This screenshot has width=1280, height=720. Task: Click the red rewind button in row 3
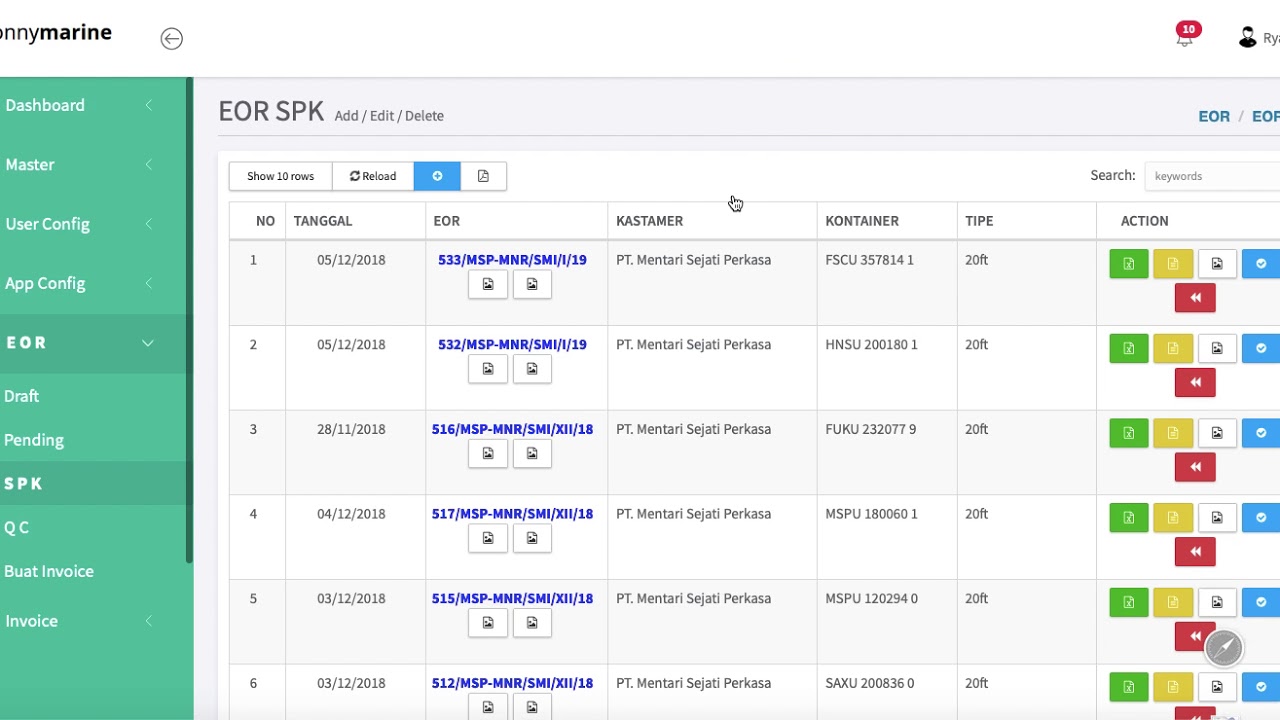(x=1195, y=467)
